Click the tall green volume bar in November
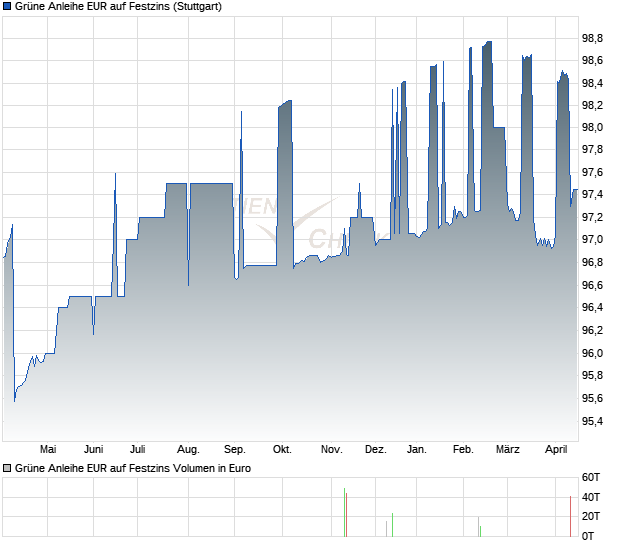The width and height of the screenshot is (620, 546). point(345,512)
